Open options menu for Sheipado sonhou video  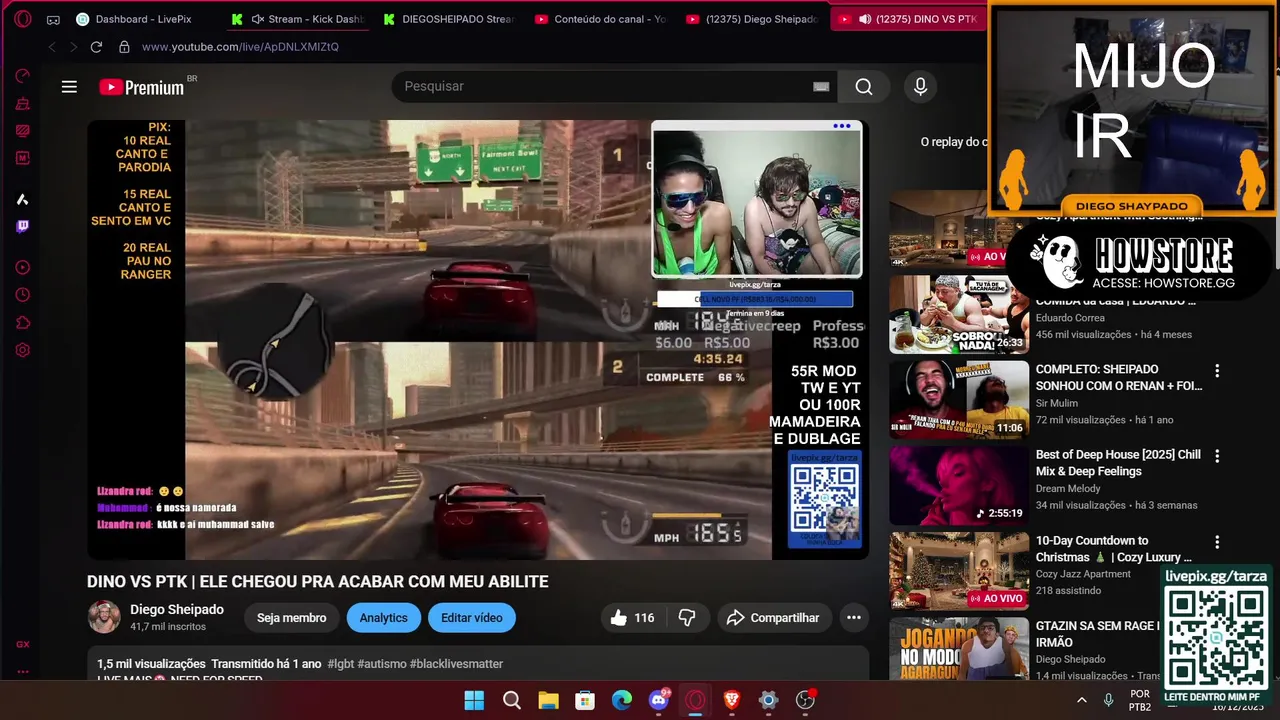pyautogui.click(x=1217, y=371)
